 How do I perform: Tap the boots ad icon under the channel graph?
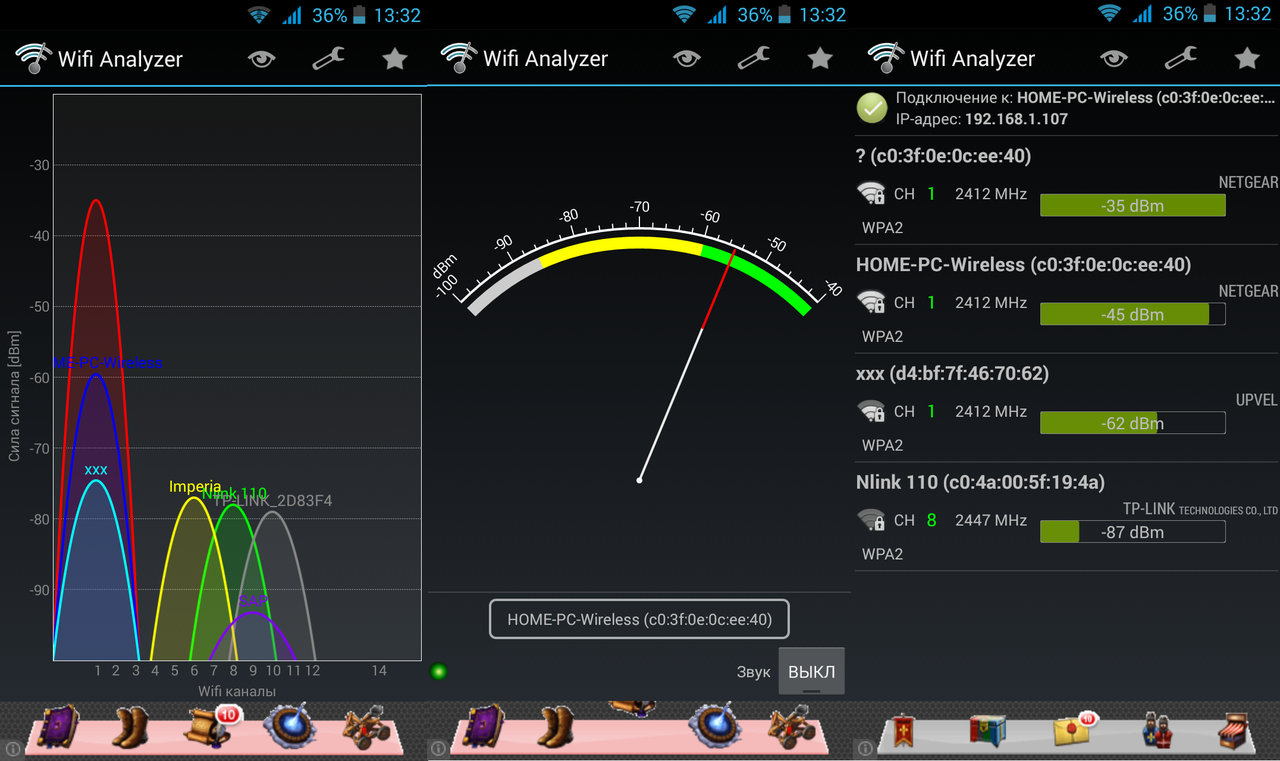[x=130, y=727]
